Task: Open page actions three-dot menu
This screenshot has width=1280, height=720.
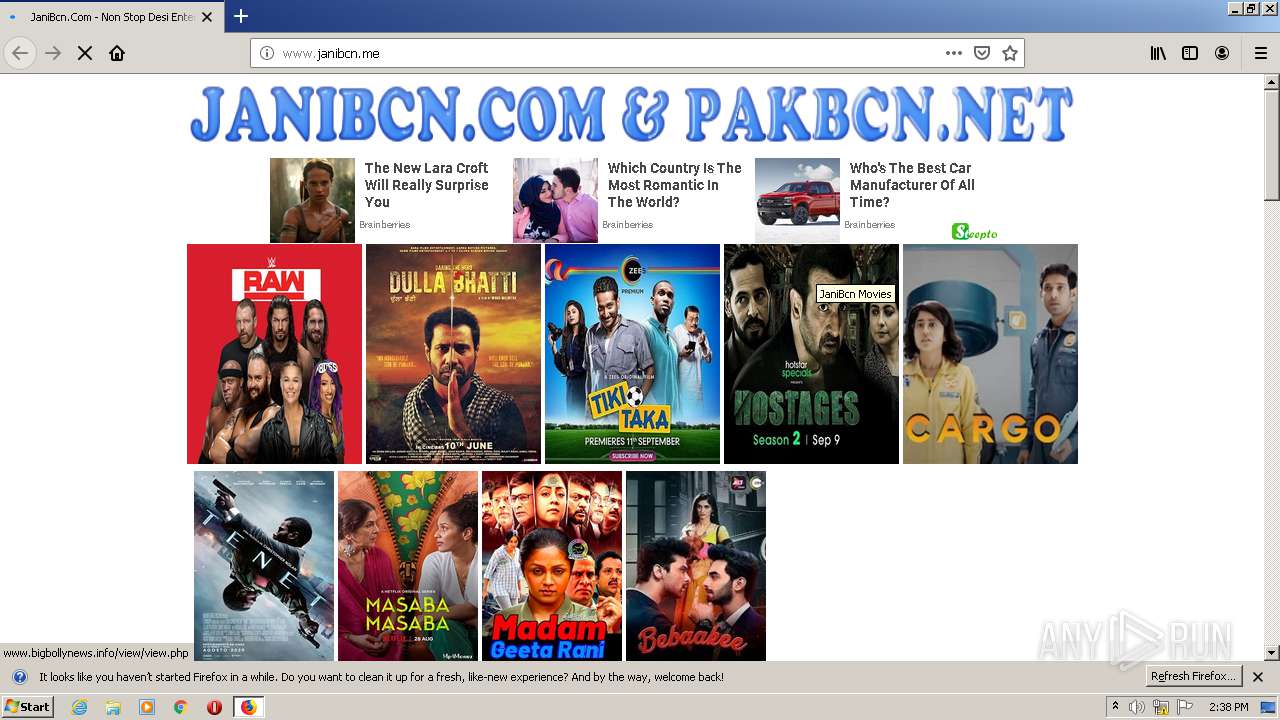Action: [x=954, y=53]
